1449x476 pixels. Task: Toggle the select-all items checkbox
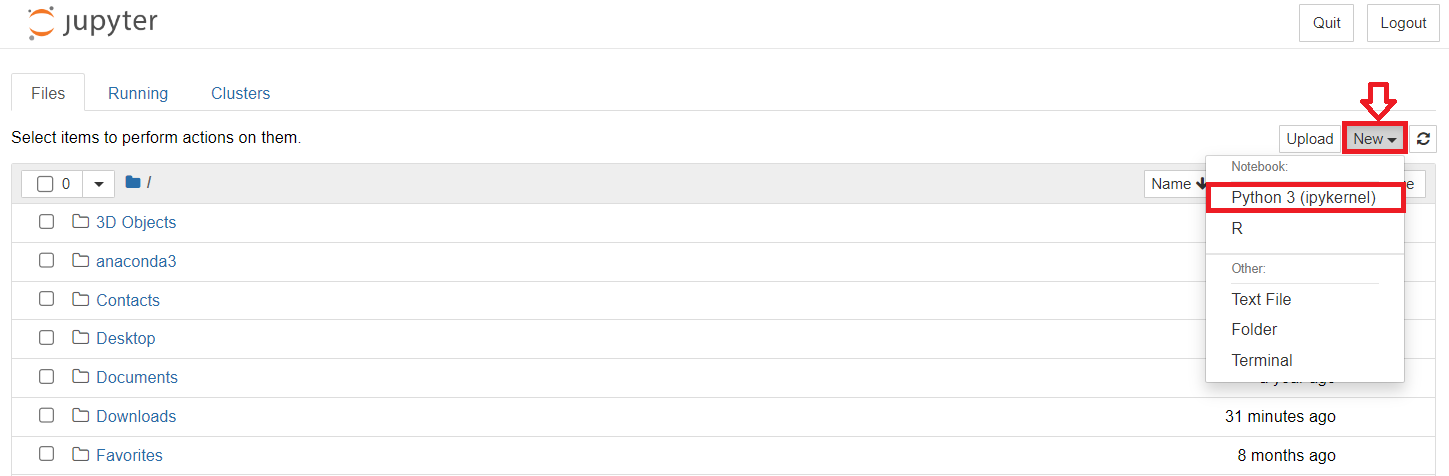(x=45, y=184)
